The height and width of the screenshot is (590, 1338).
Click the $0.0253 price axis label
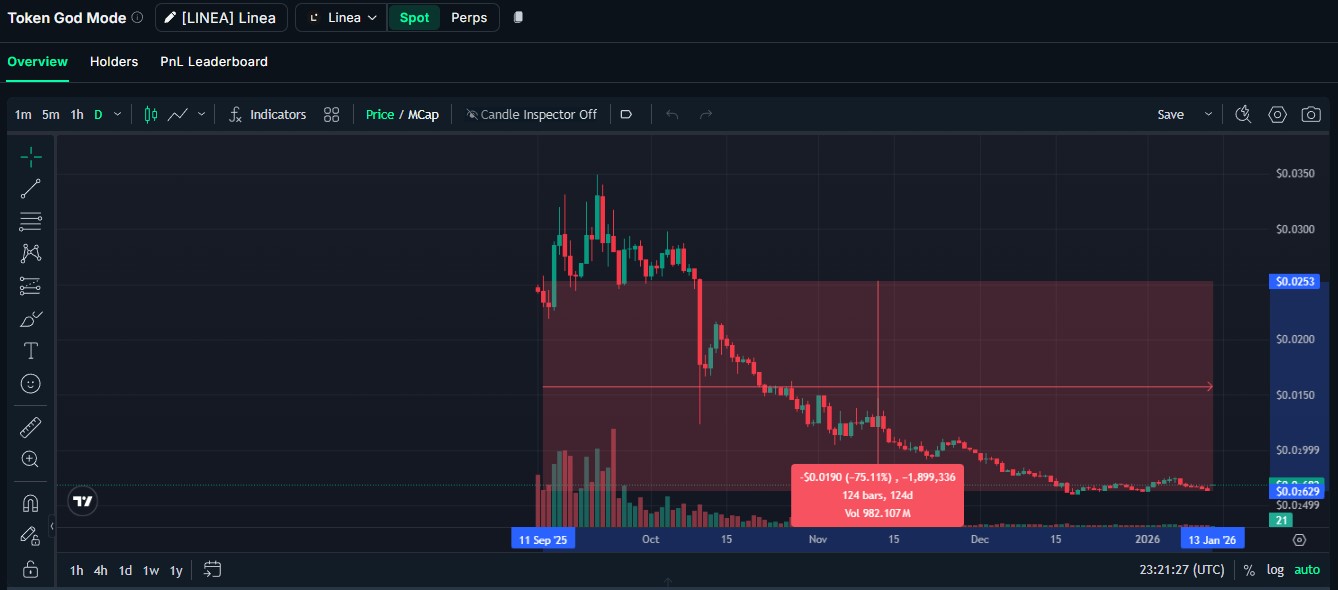pos(1294,282)
